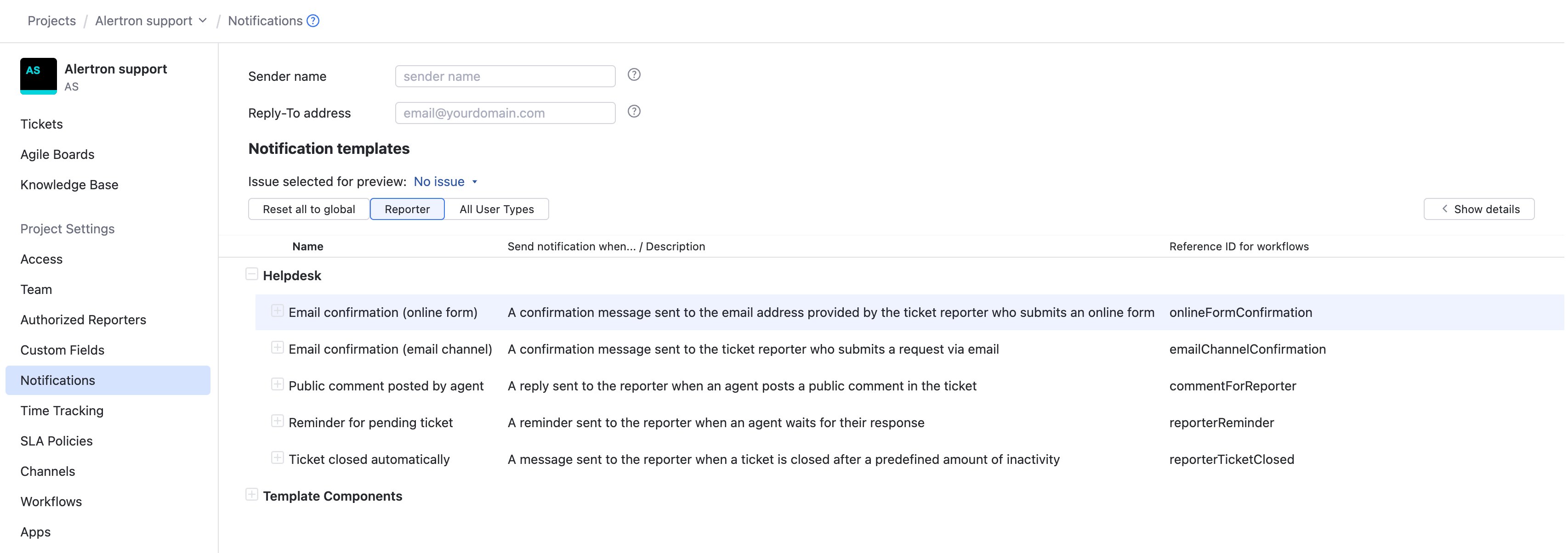
Task: Expand the Email confirmation (online form) template
Action: 278,311
